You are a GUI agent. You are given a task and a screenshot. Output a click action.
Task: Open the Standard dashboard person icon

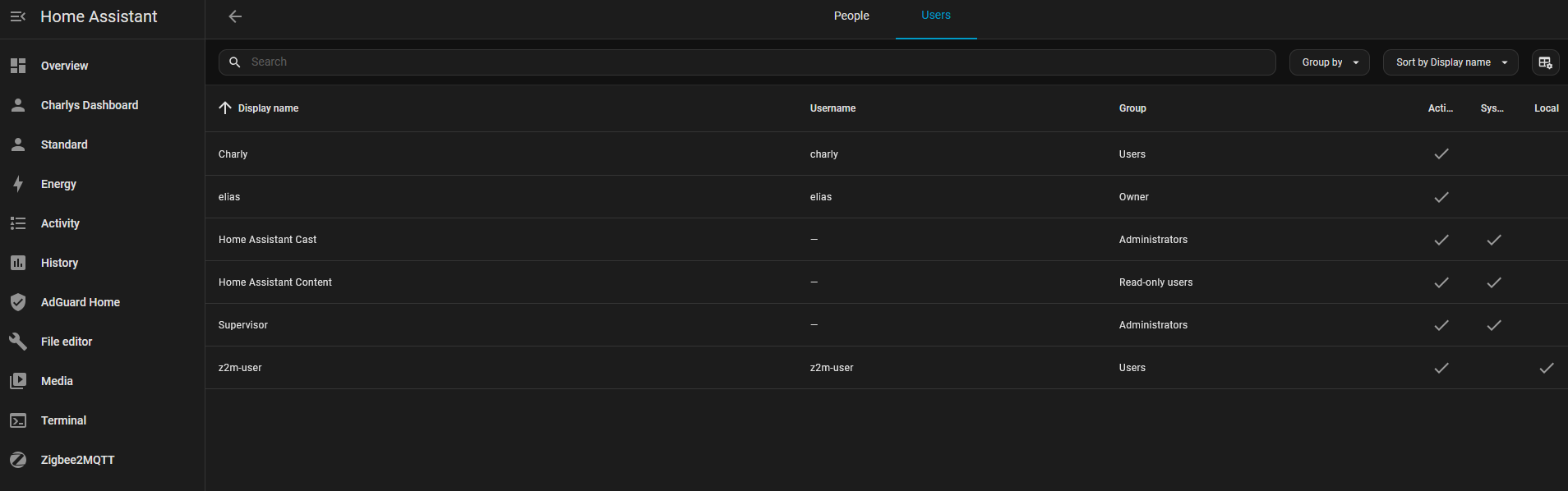18,145
